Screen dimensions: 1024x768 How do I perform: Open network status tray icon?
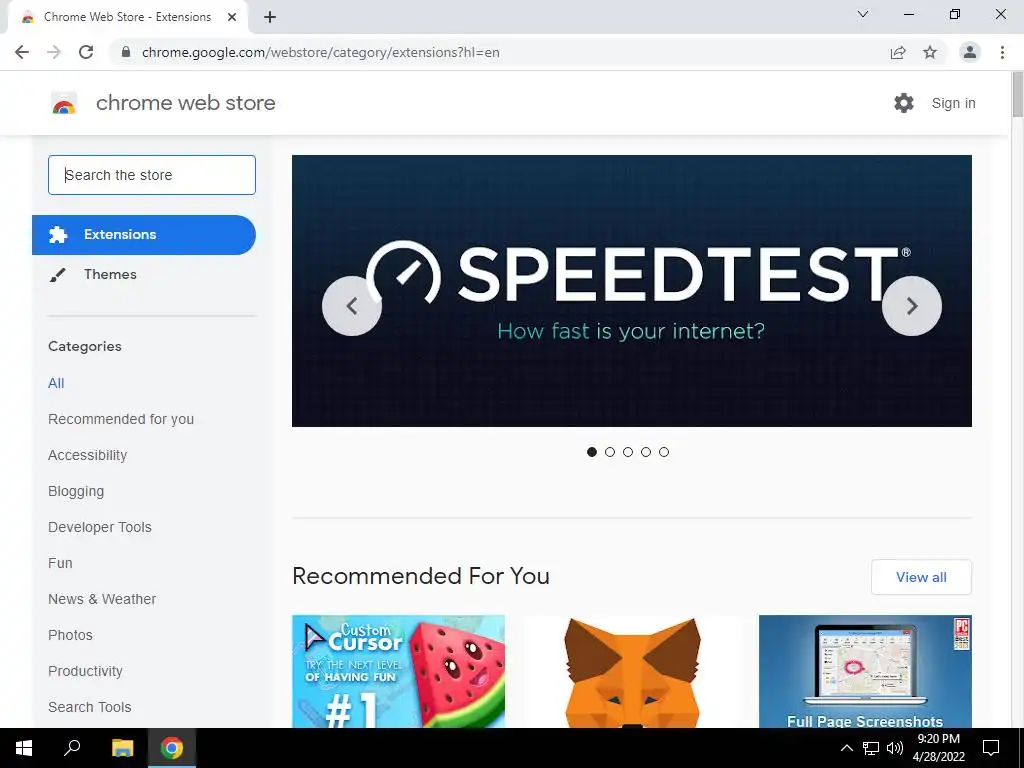tap(871, 748)
